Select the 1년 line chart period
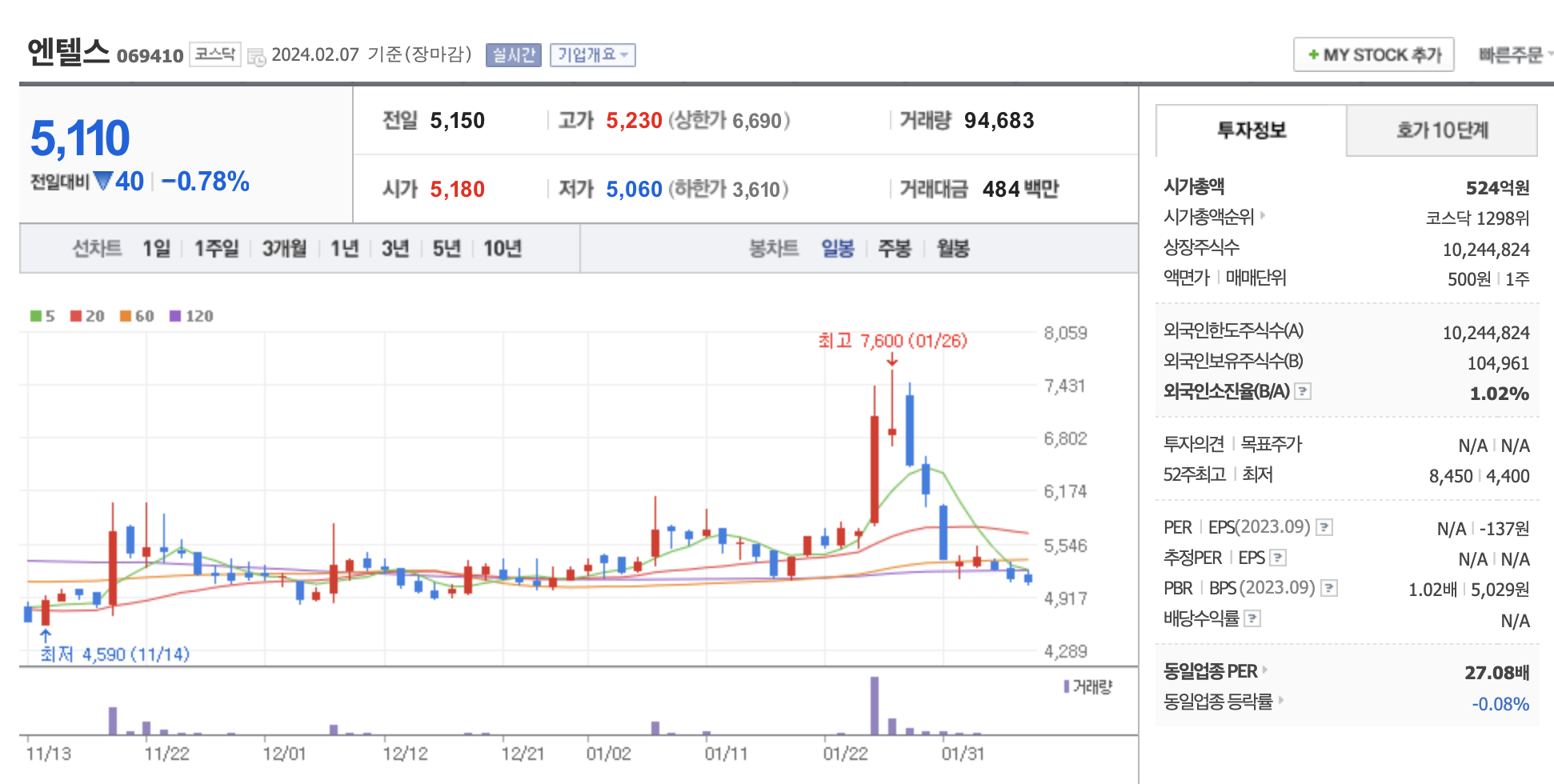The image size is (1554, 784). 345,249
